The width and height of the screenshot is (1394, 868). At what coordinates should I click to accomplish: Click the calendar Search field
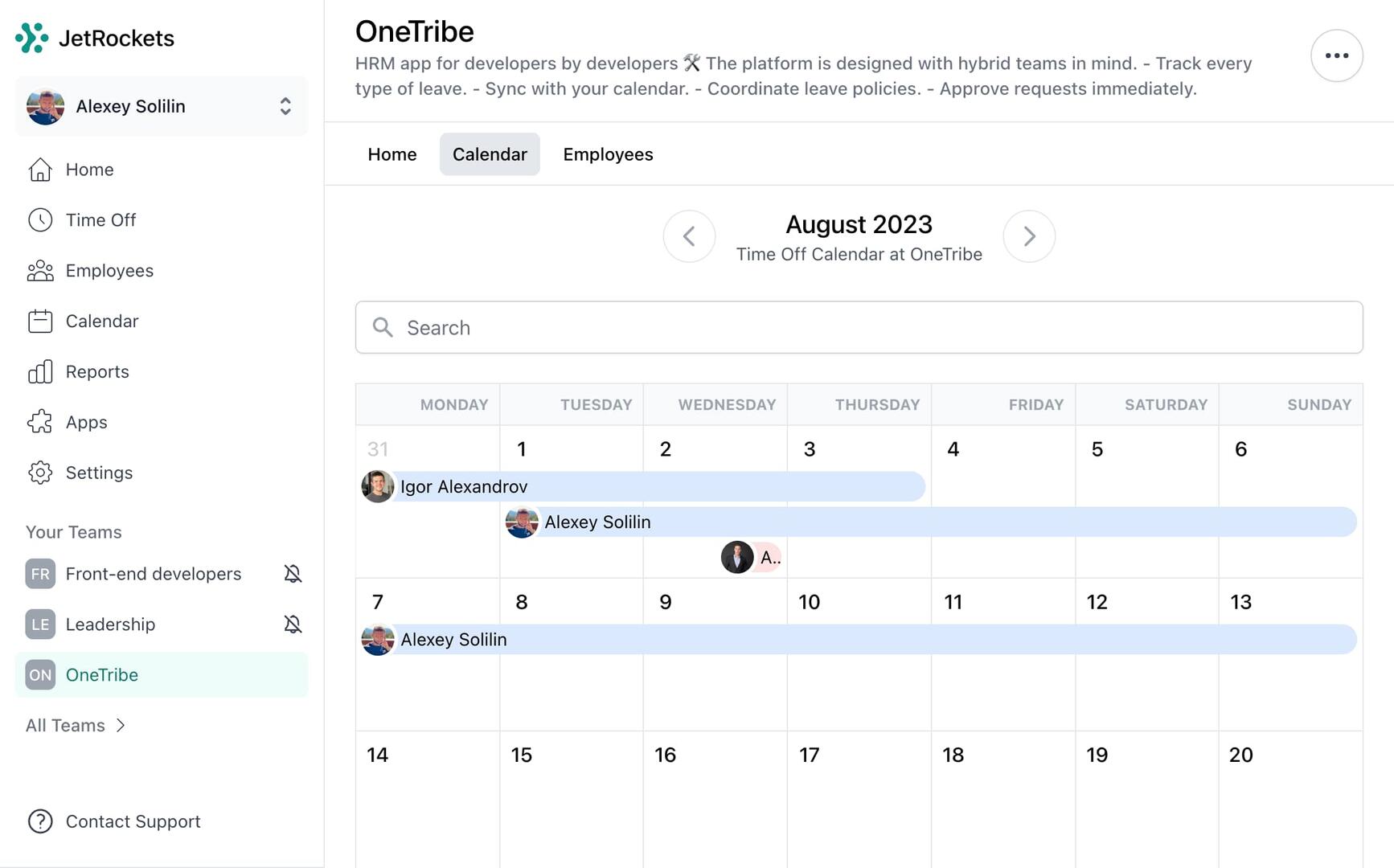[859, 328]
